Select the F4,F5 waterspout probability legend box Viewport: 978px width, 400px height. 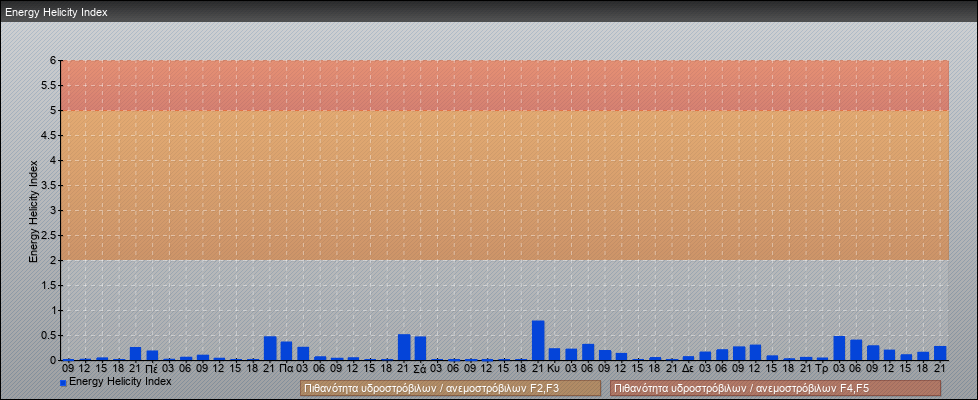coord(775,388)
